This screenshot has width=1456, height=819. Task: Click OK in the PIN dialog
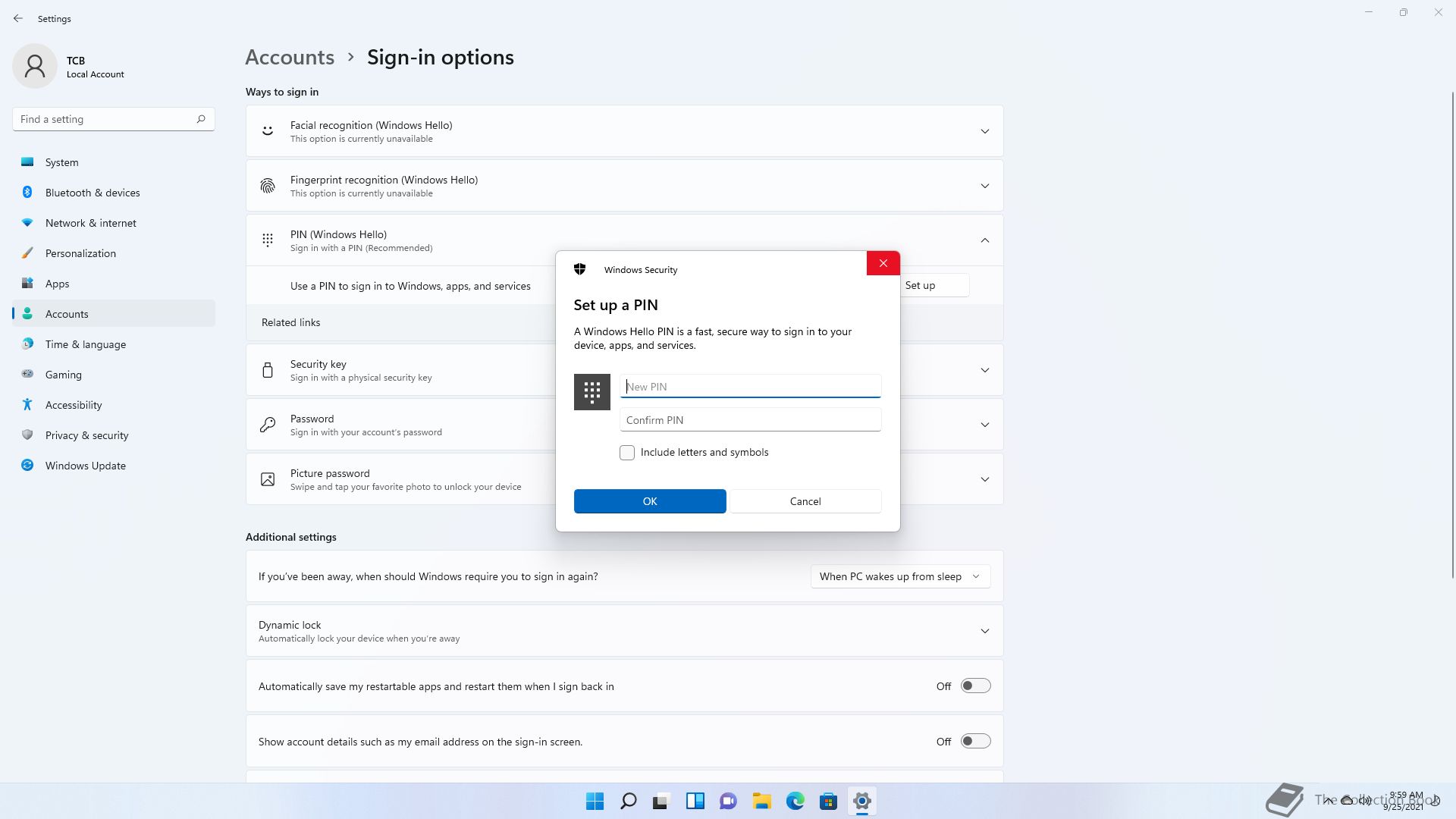pos(650,501)
